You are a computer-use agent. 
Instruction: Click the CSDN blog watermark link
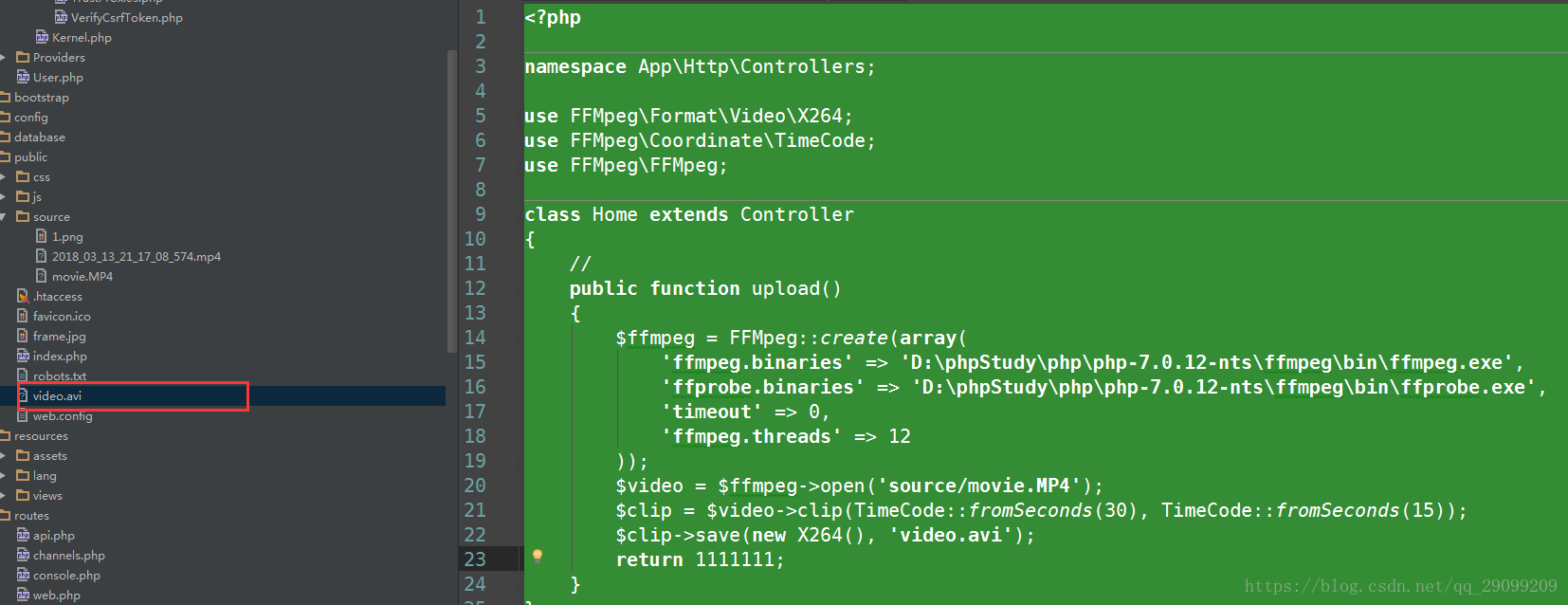pyautogui.click(x=1401, y=586)
